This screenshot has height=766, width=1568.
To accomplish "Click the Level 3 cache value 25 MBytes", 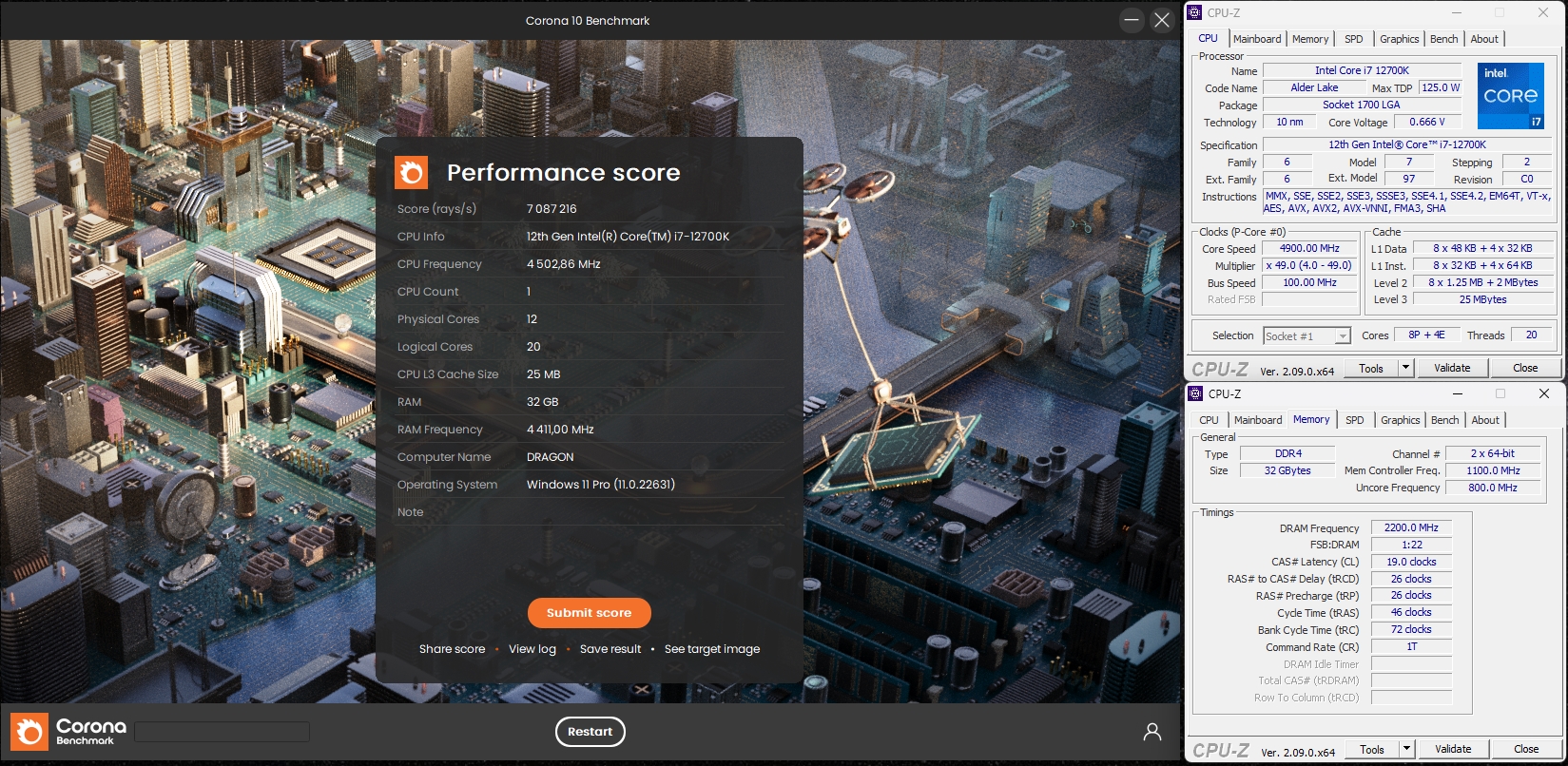I will pos(1482,299).
